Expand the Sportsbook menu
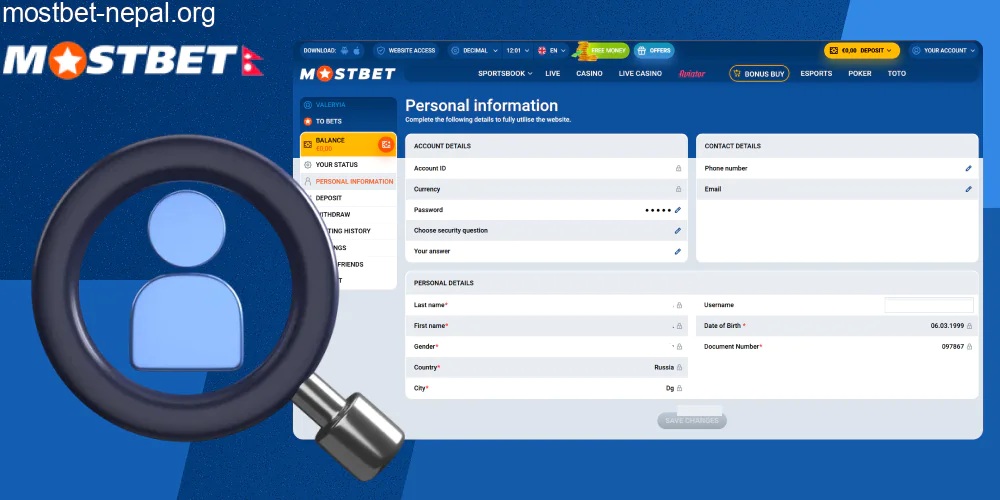Viewport: 1000px width, 500px height. pos(505,74)
